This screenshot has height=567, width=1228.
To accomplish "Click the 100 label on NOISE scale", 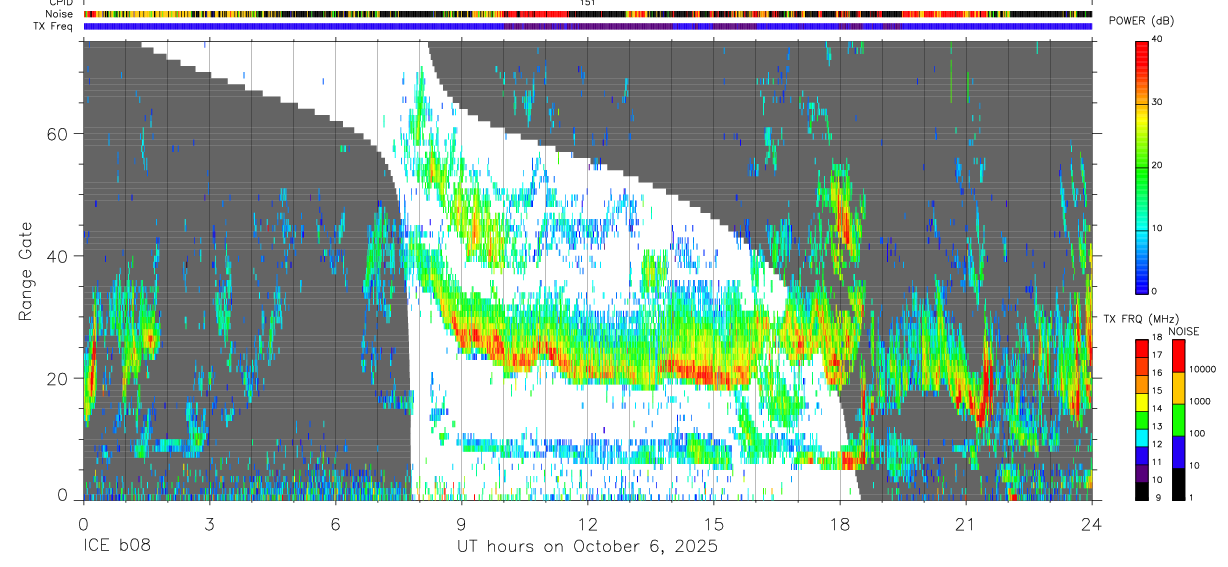I will pyautogui.click(x=1197, y=433).
